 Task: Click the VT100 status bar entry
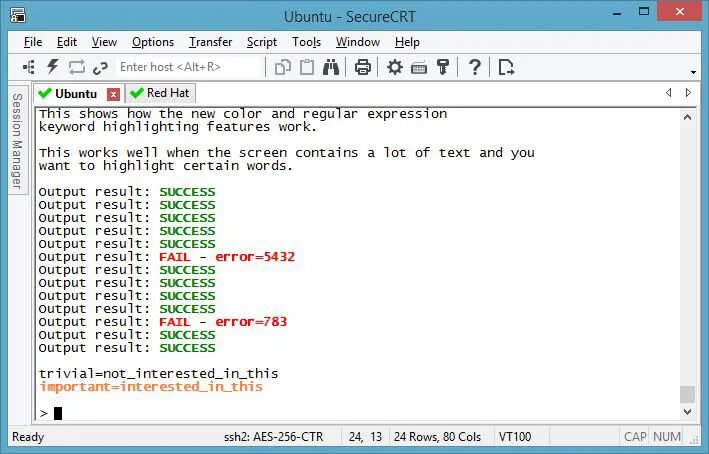click(x=515, y=437)
